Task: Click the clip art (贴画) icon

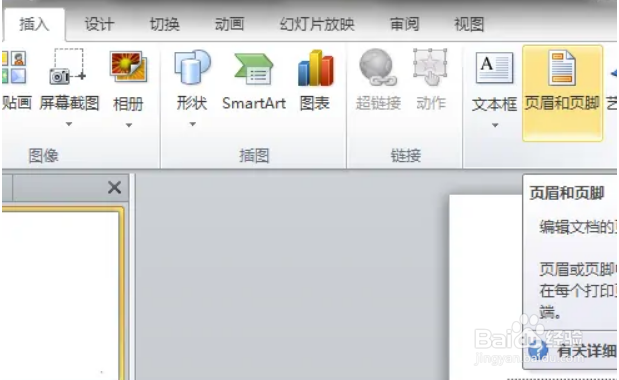Action: pyautogui.click(x=14, y=67)
